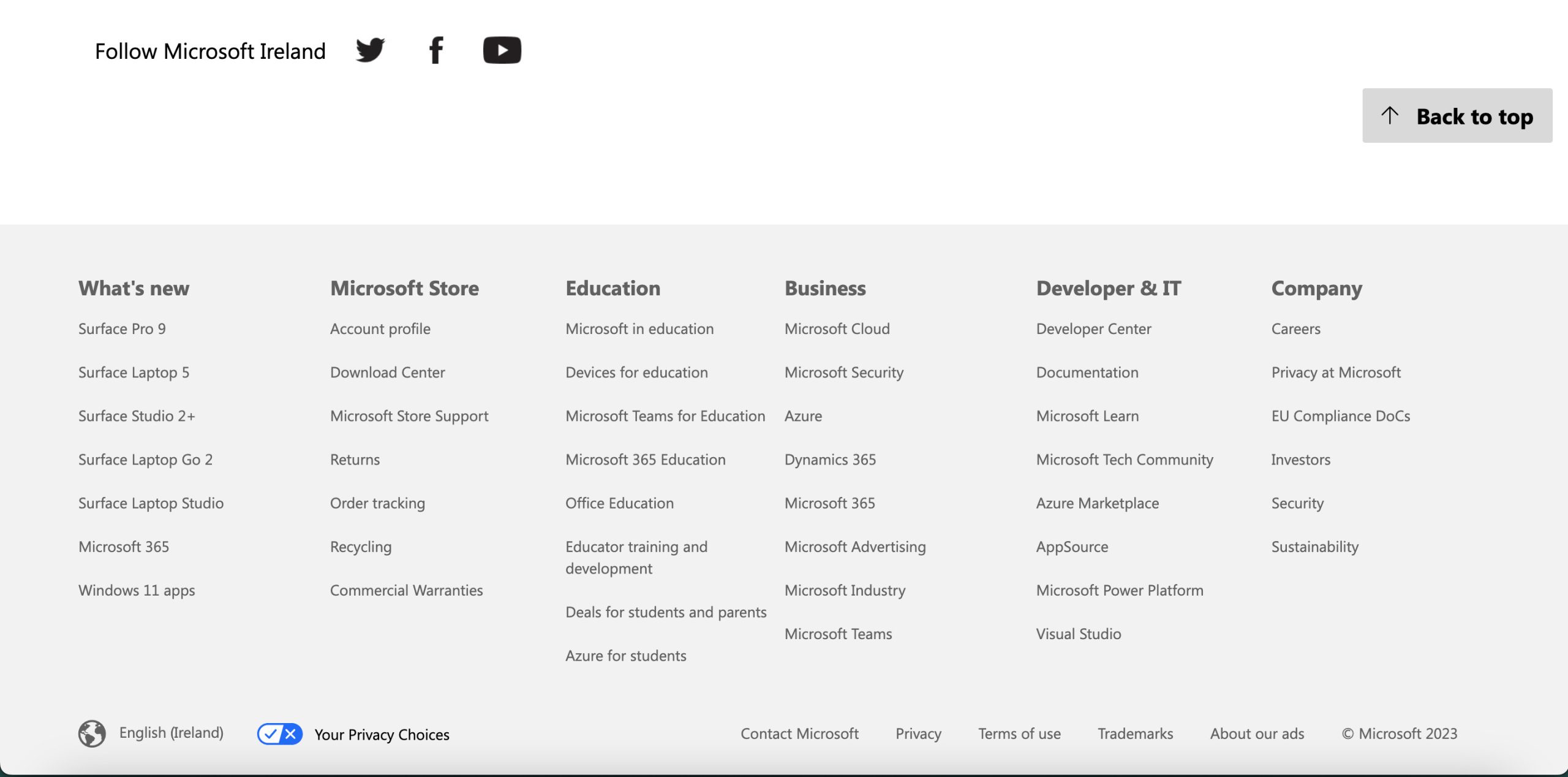
Task: Open Contact Microsoft footer link
Action: [x=799, y=733]
